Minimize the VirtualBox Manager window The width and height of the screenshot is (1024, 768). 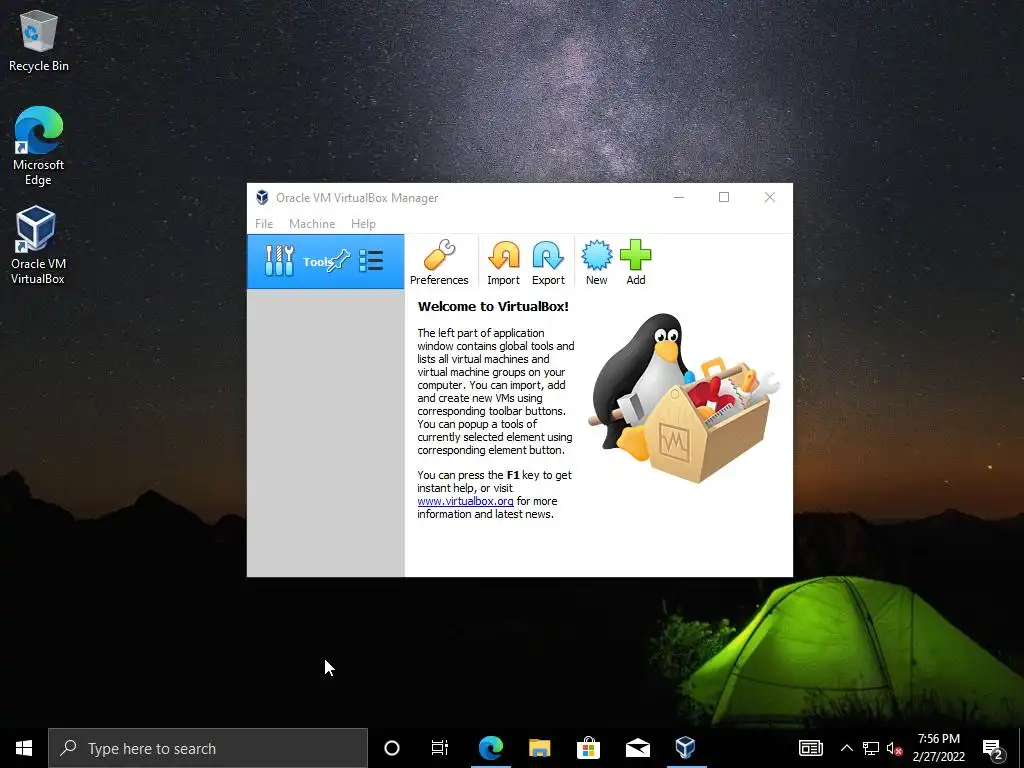click(679, 197)
